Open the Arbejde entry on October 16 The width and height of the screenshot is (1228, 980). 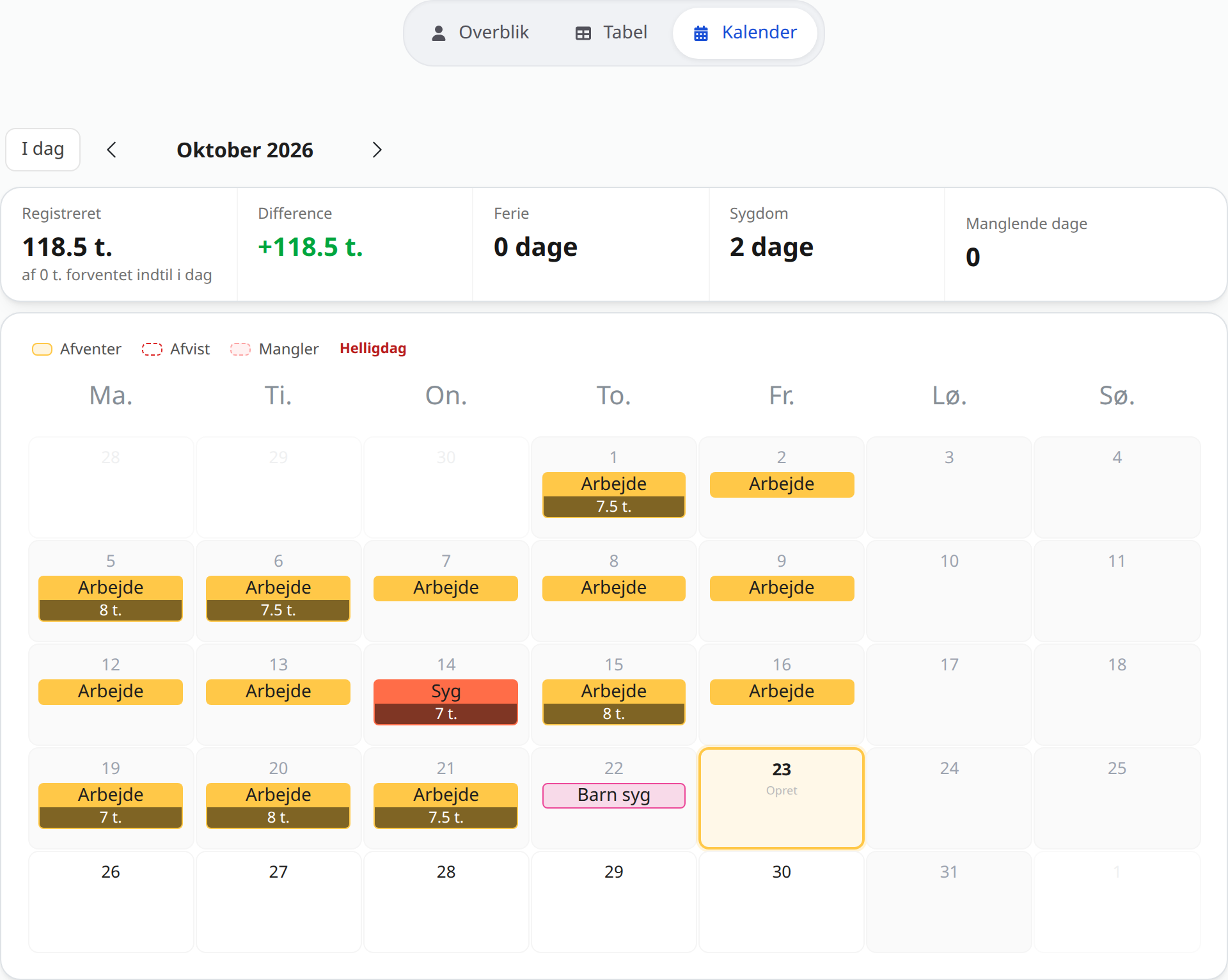click(x=782, y=692)
